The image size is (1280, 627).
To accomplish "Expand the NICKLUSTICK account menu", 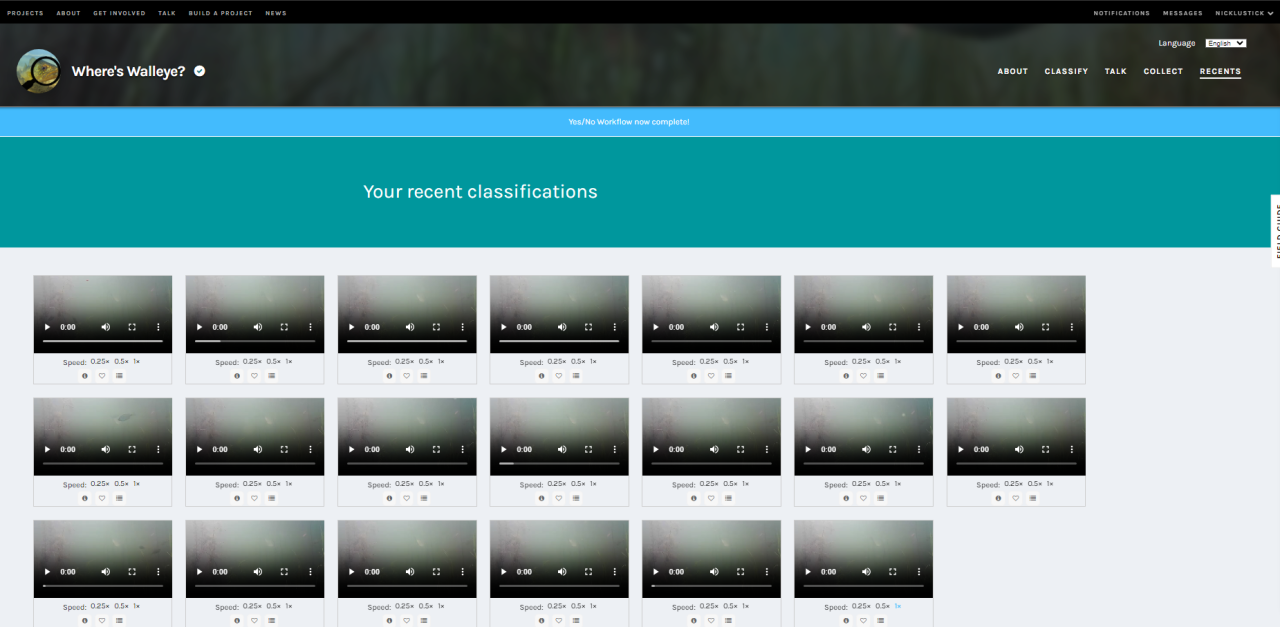I will click(x=1245, y=13).
